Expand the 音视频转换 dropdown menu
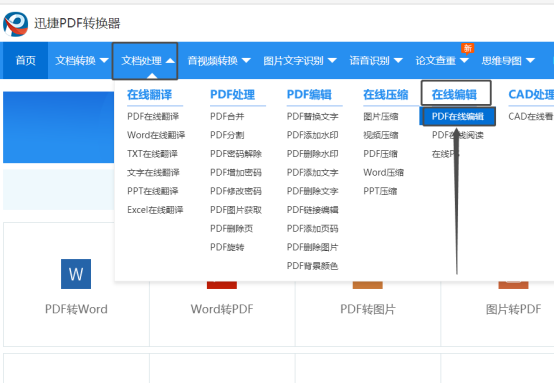The width and height of the screenshot is (554, 384). (x=219, y=60)
